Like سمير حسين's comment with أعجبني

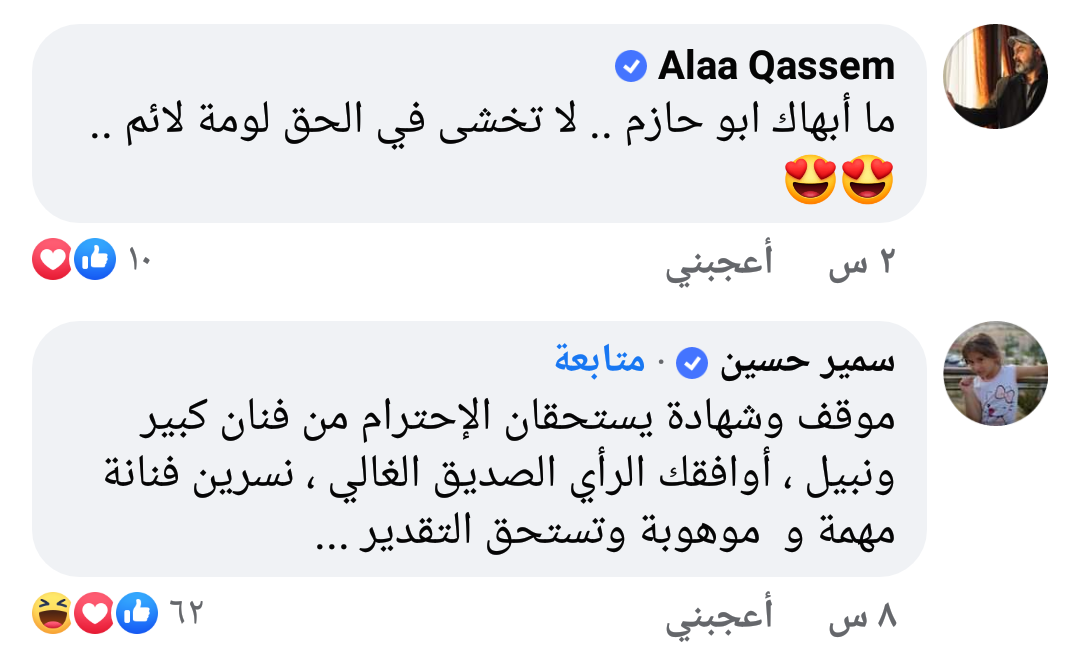719,616
